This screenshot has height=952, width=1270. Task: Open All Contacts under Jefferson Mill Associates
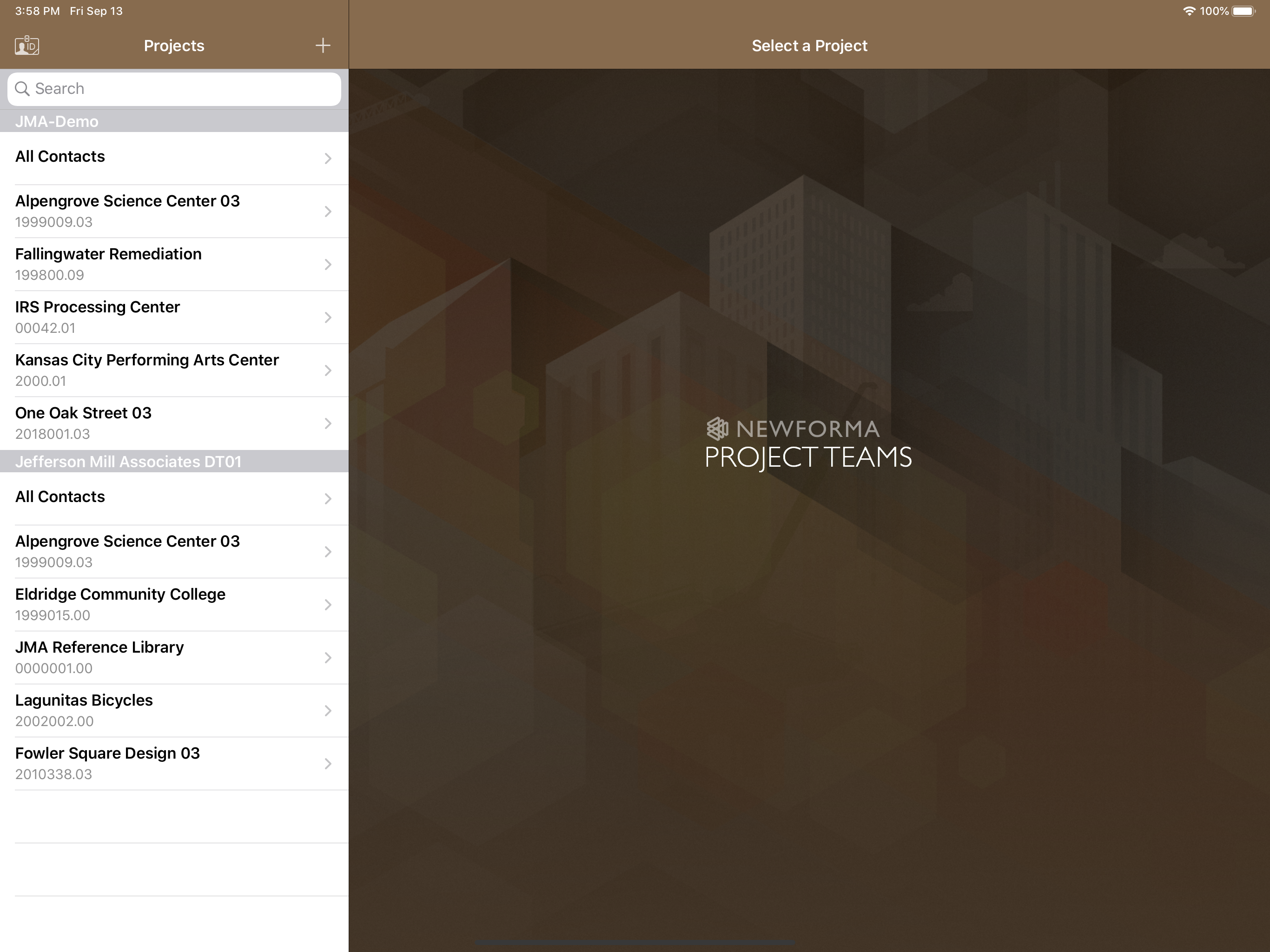174,498
